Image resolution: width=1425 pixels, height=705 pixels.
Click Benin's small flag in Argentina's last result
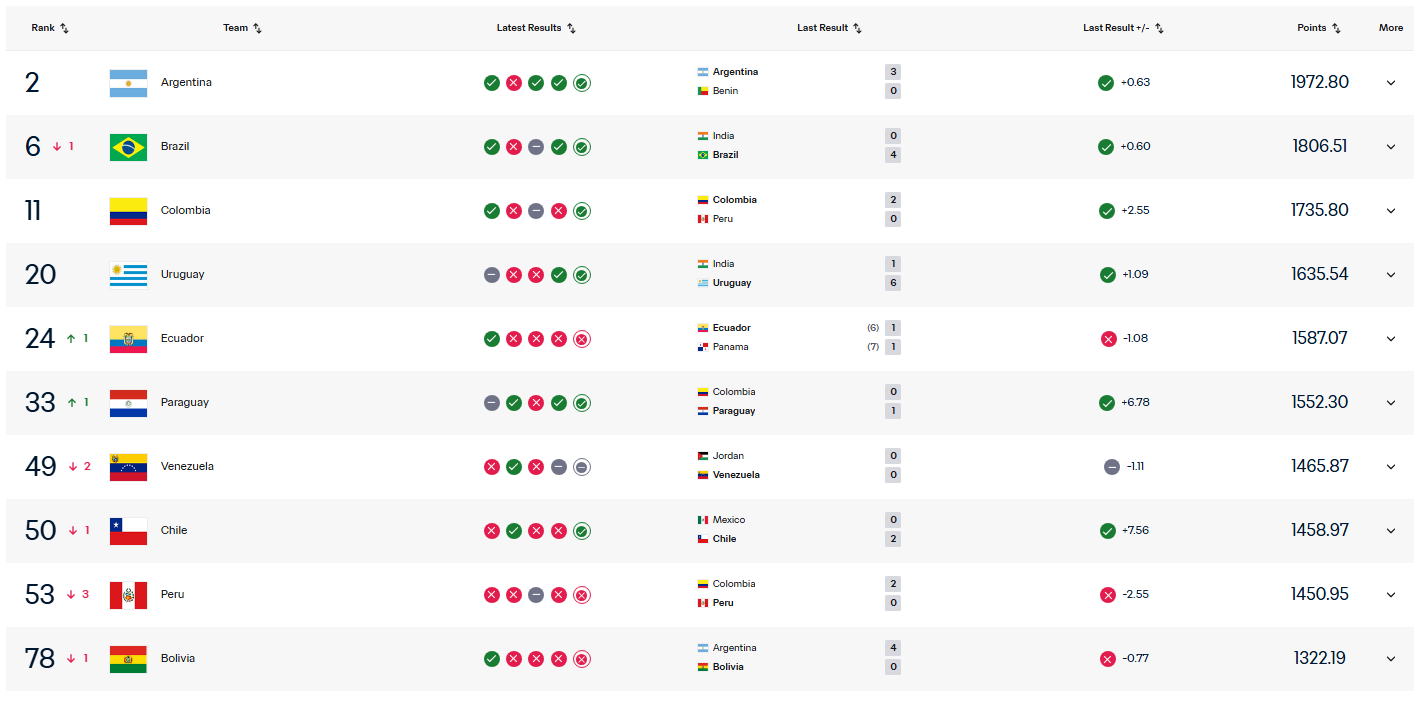[x=703, y=91]
